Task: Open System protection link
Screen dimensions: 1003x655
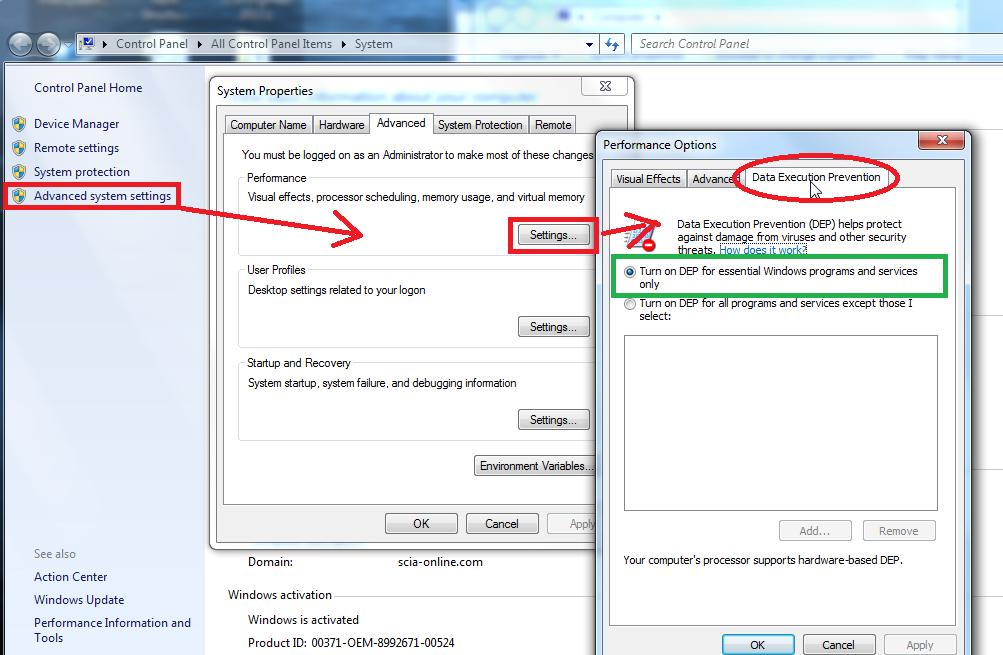Action: click(x=82, y=171)
